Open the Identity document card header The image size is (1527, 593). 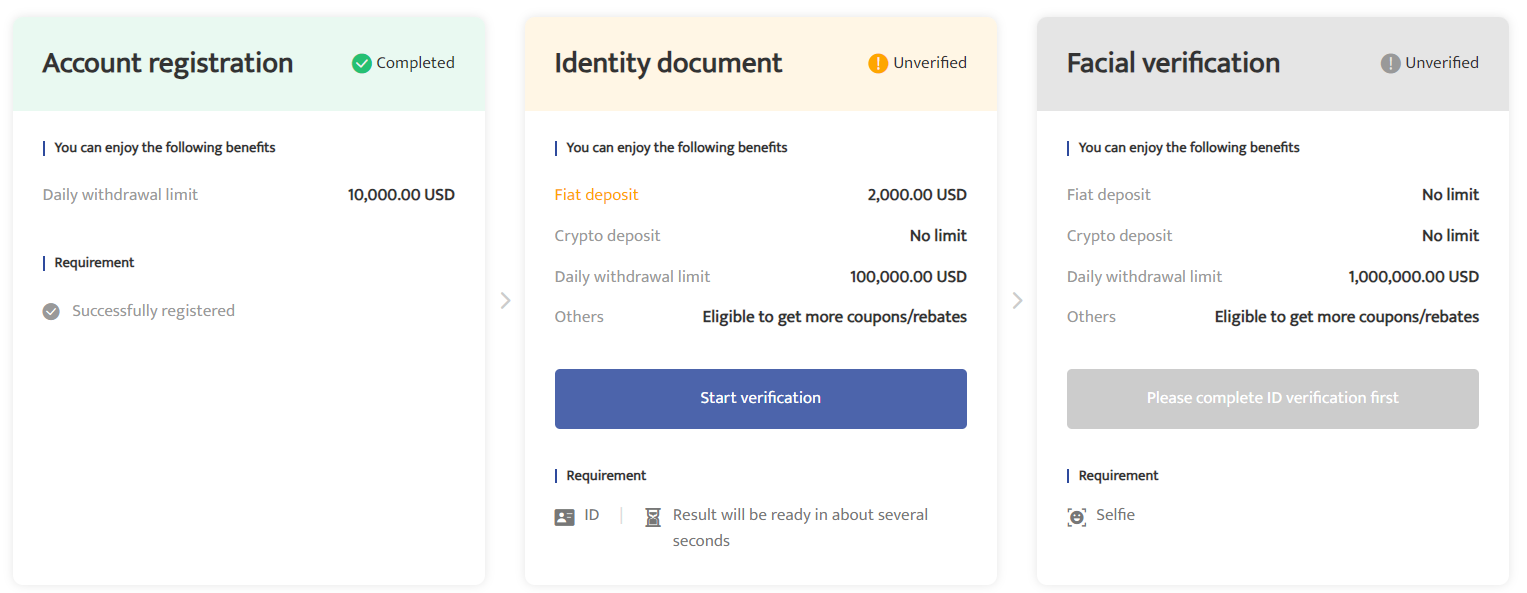click(x=761, y=63)
